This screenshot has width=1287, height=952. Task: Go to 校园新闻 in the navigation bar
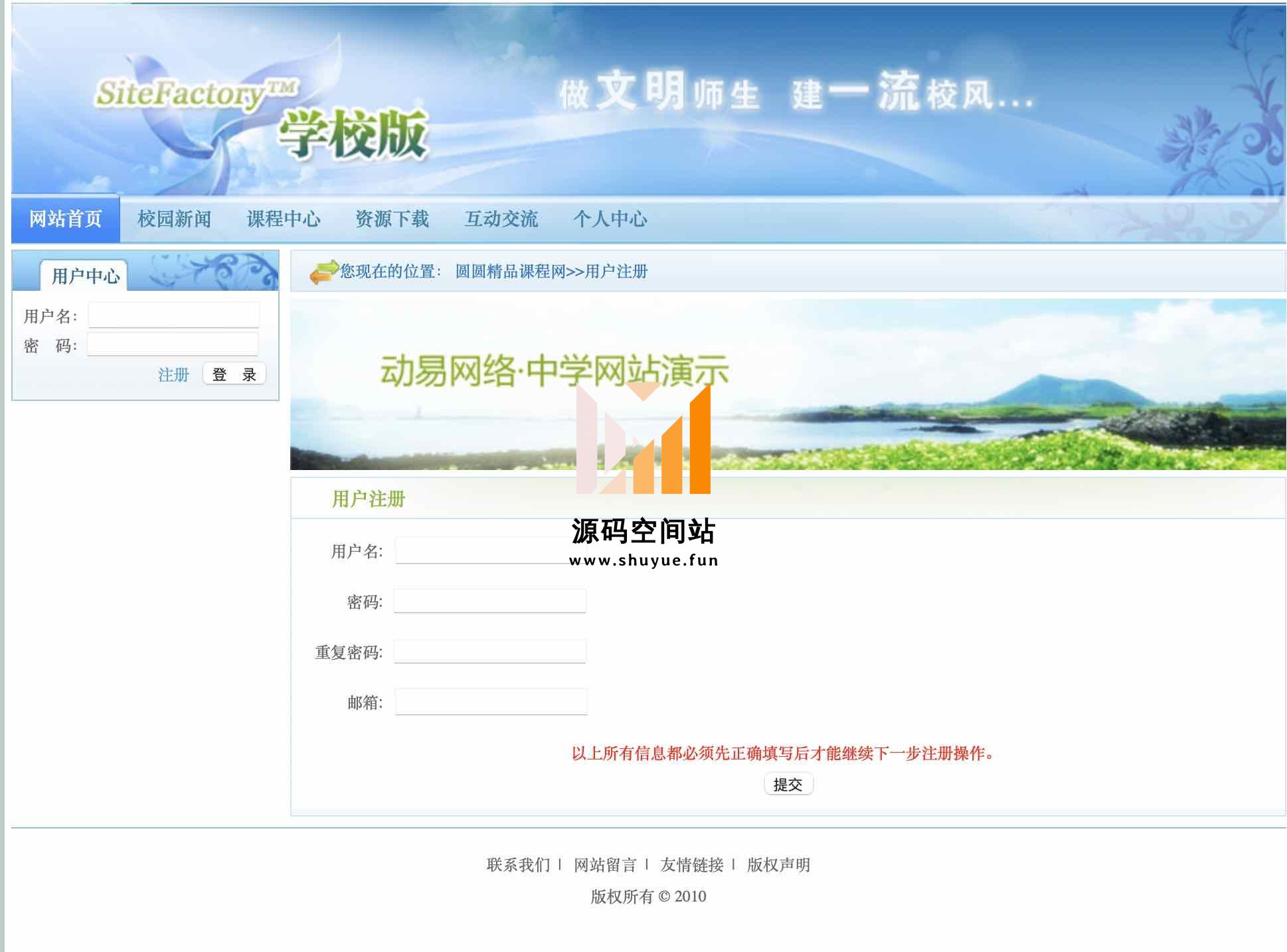(175, 219)
